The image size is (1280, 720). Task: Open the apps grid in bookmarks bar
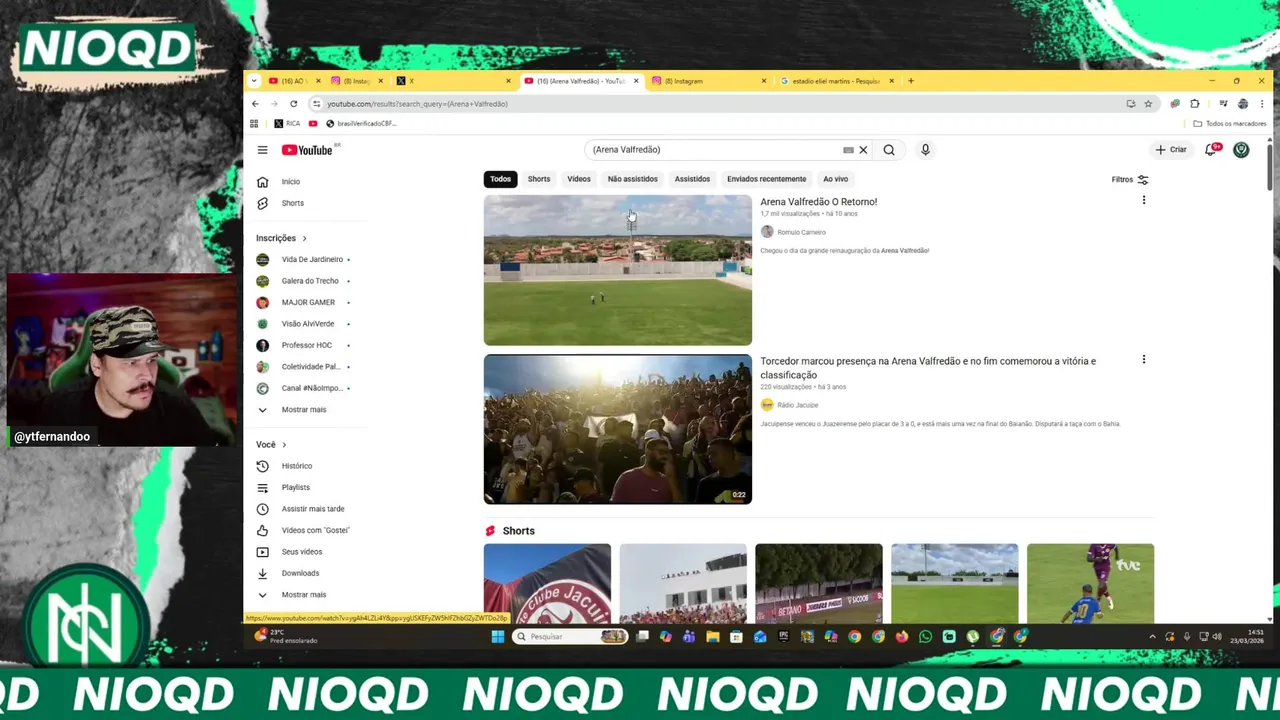point(254,124)
